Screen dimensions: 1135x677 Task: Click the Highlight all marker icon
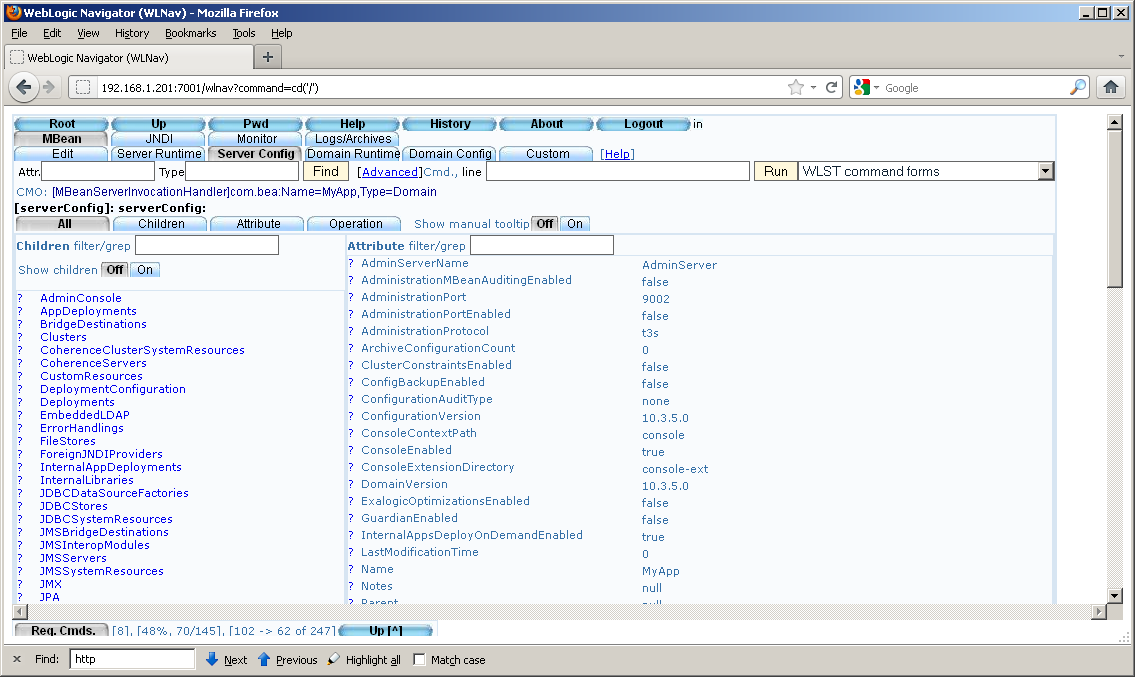coord(331,659)
